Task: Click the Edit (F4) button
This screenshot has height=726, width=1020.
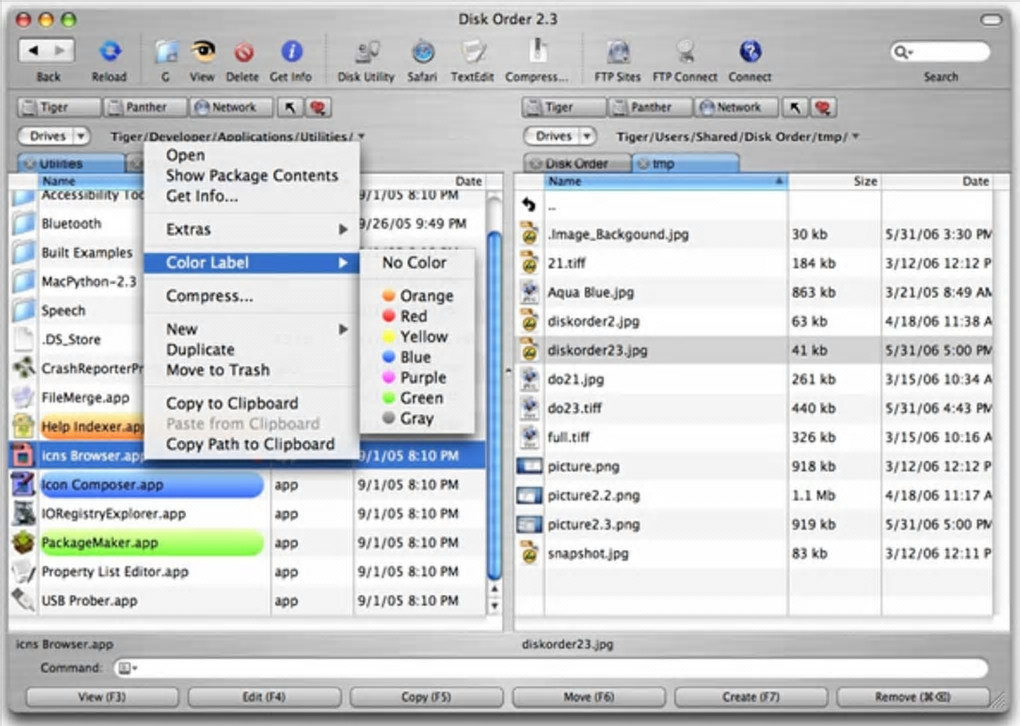Action: [264, 697]
